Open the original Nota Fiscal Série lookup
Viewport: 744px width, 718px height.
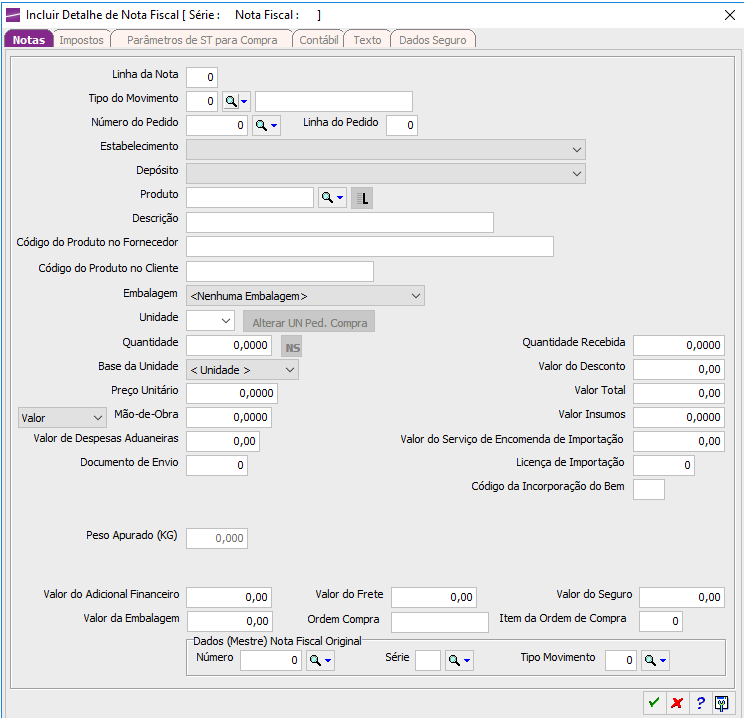[x=459, y=660]
